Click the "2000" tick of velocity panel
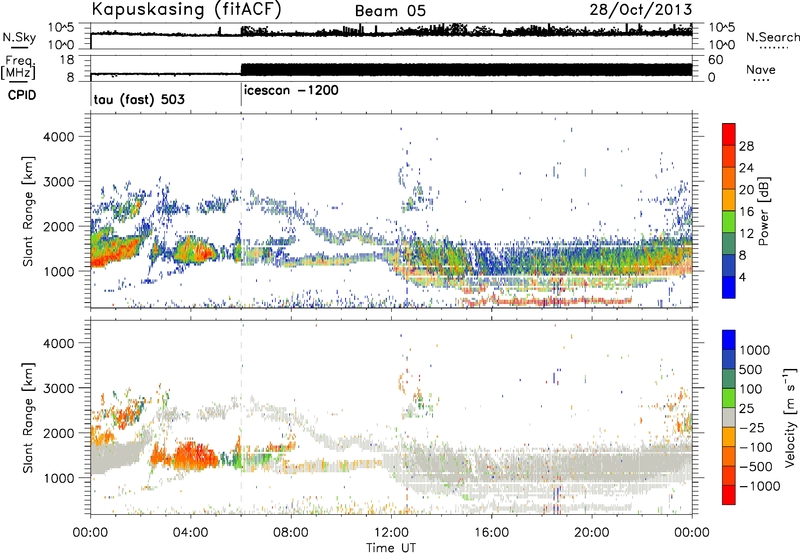 [x=58, y=433]
